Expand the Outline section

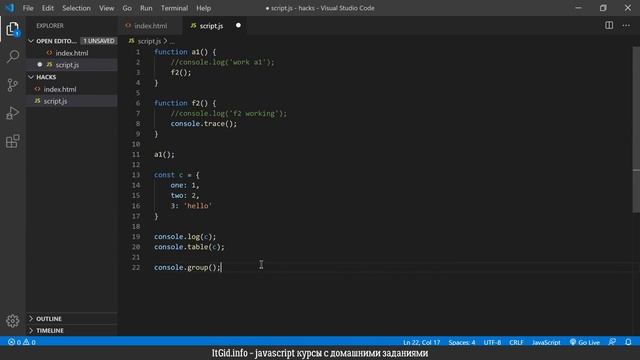[x=31, y=318]
